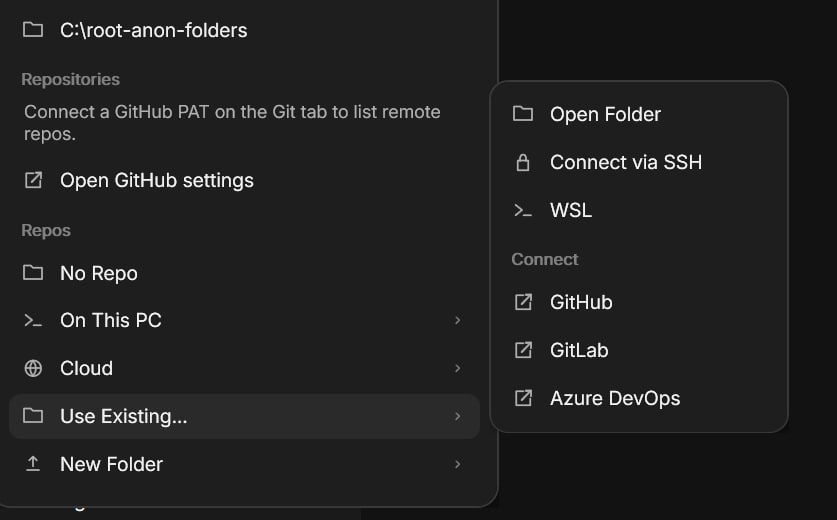This screenshot has width=837, height=520.
Task: Open the New Folder menu item
Action: (244, 464)
